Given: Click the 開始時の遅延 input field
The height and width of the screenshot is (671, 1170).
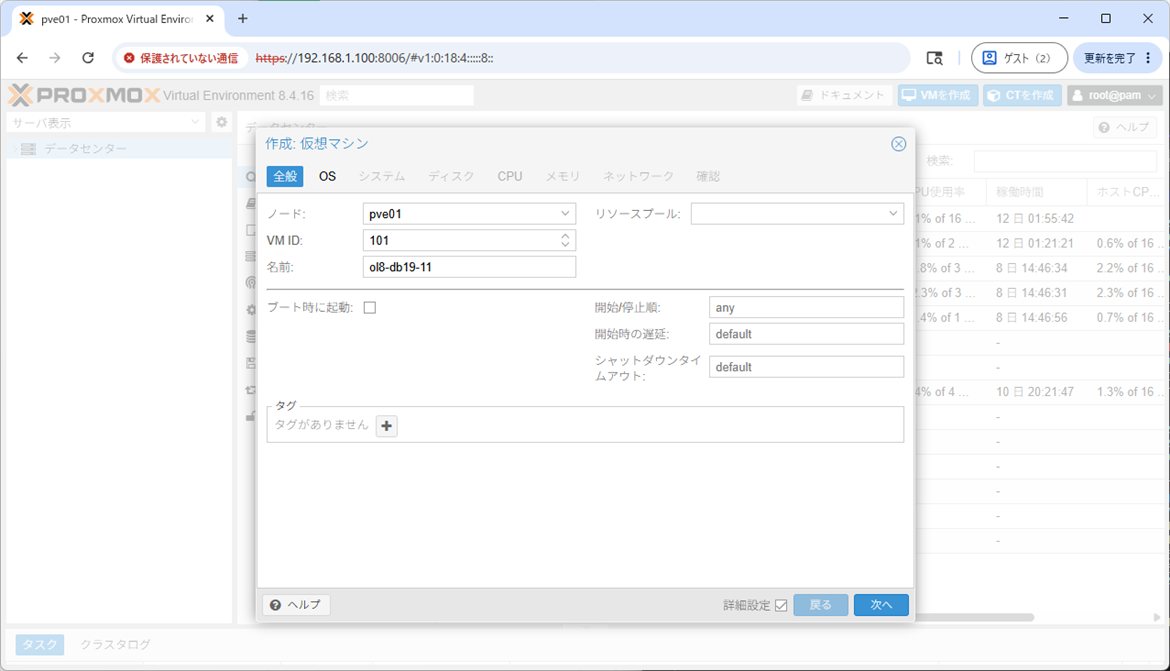Looking at the screenshot, I should click(806, 334).
